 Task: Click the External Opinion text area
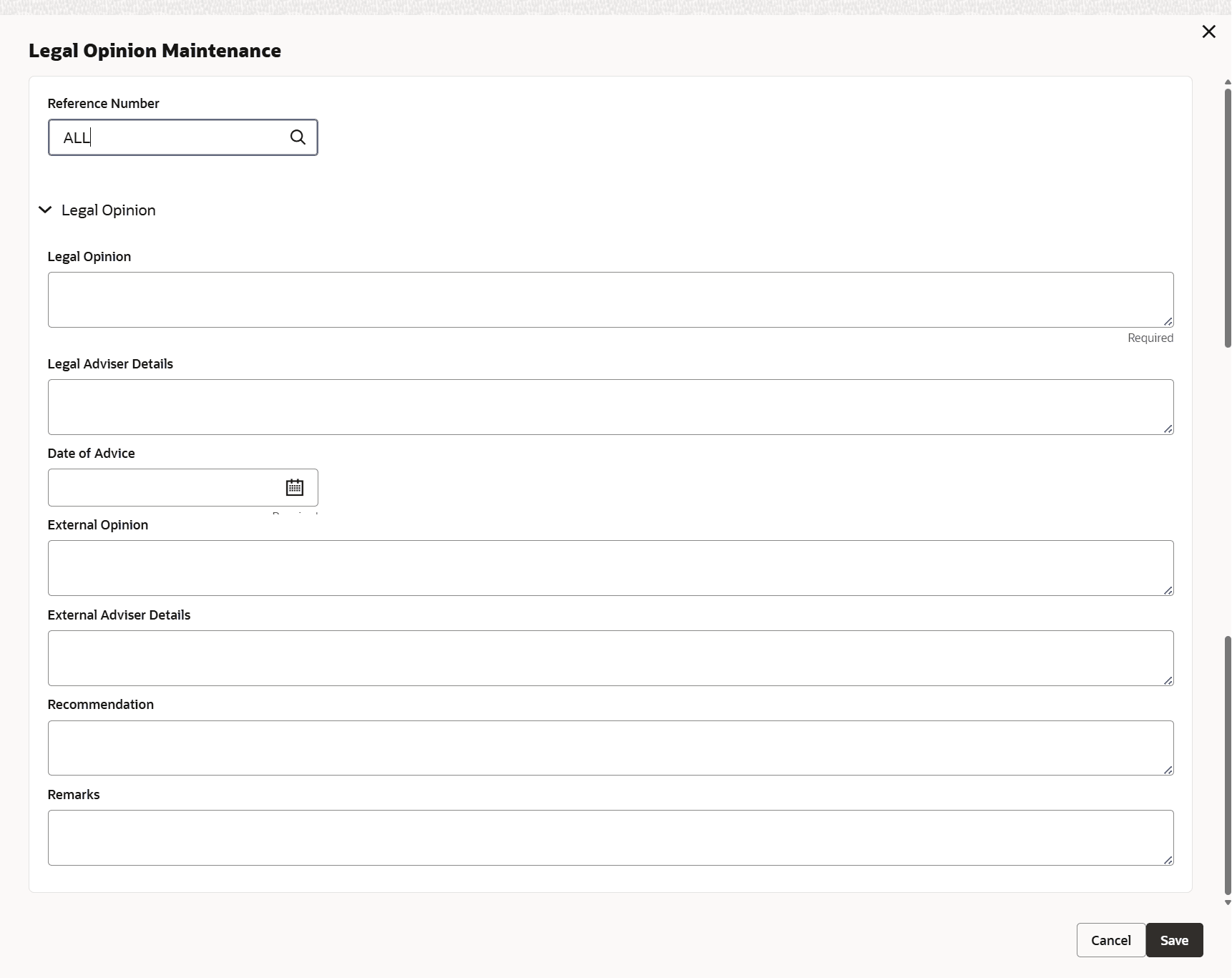click(x=610, y=568)
